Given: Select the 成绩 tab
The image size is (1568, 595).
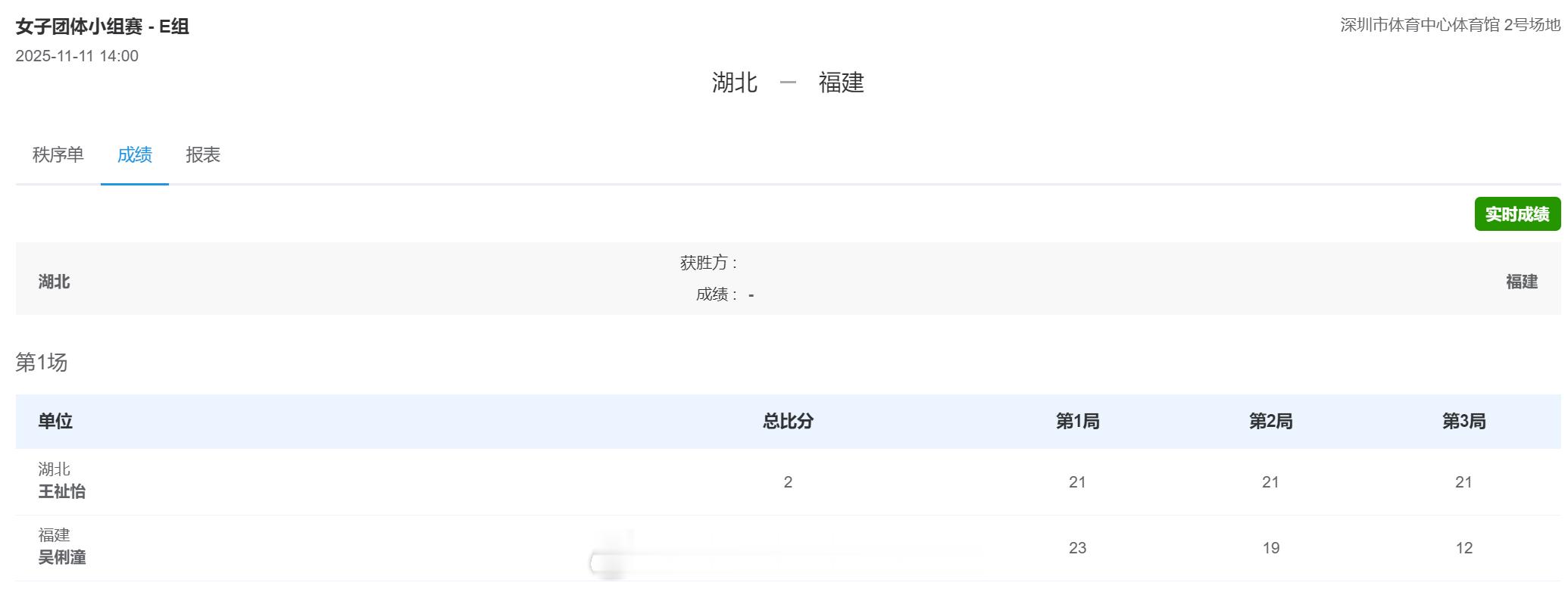Looking at the screenshot, I should coord(134,155).
